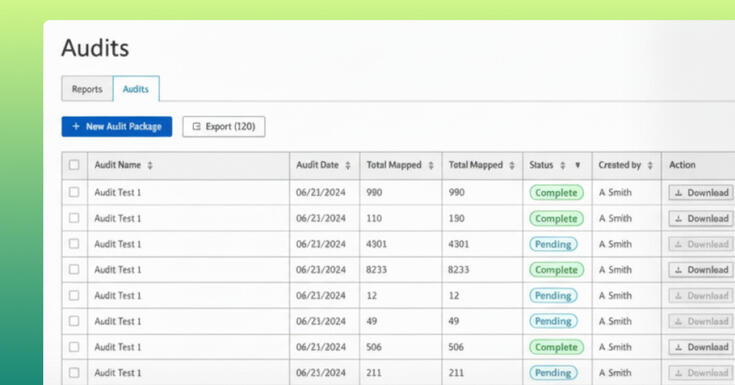Click greyed Download in the 4301 row
This screenshot has width=735, height=385.
coord(701,244)
